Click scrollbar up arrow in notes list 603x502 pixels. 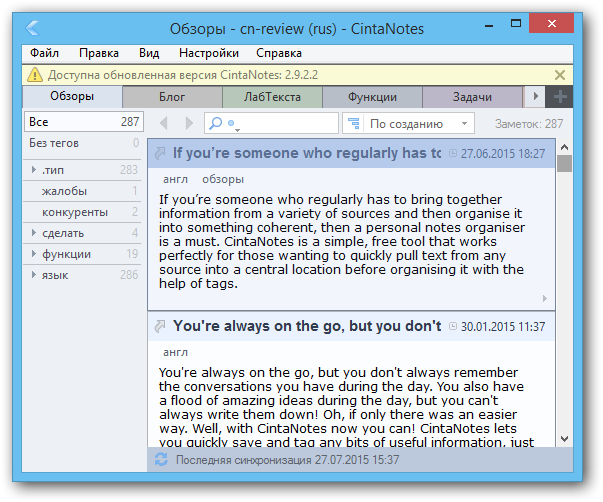tap(564, 147)
